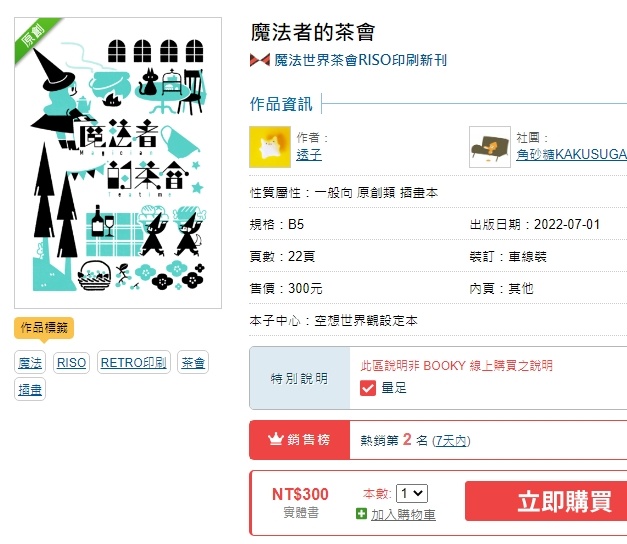This screenshot has width=627, height=544.
Task: Click the 加入購物車 link
Action: [x=403, y=514]
